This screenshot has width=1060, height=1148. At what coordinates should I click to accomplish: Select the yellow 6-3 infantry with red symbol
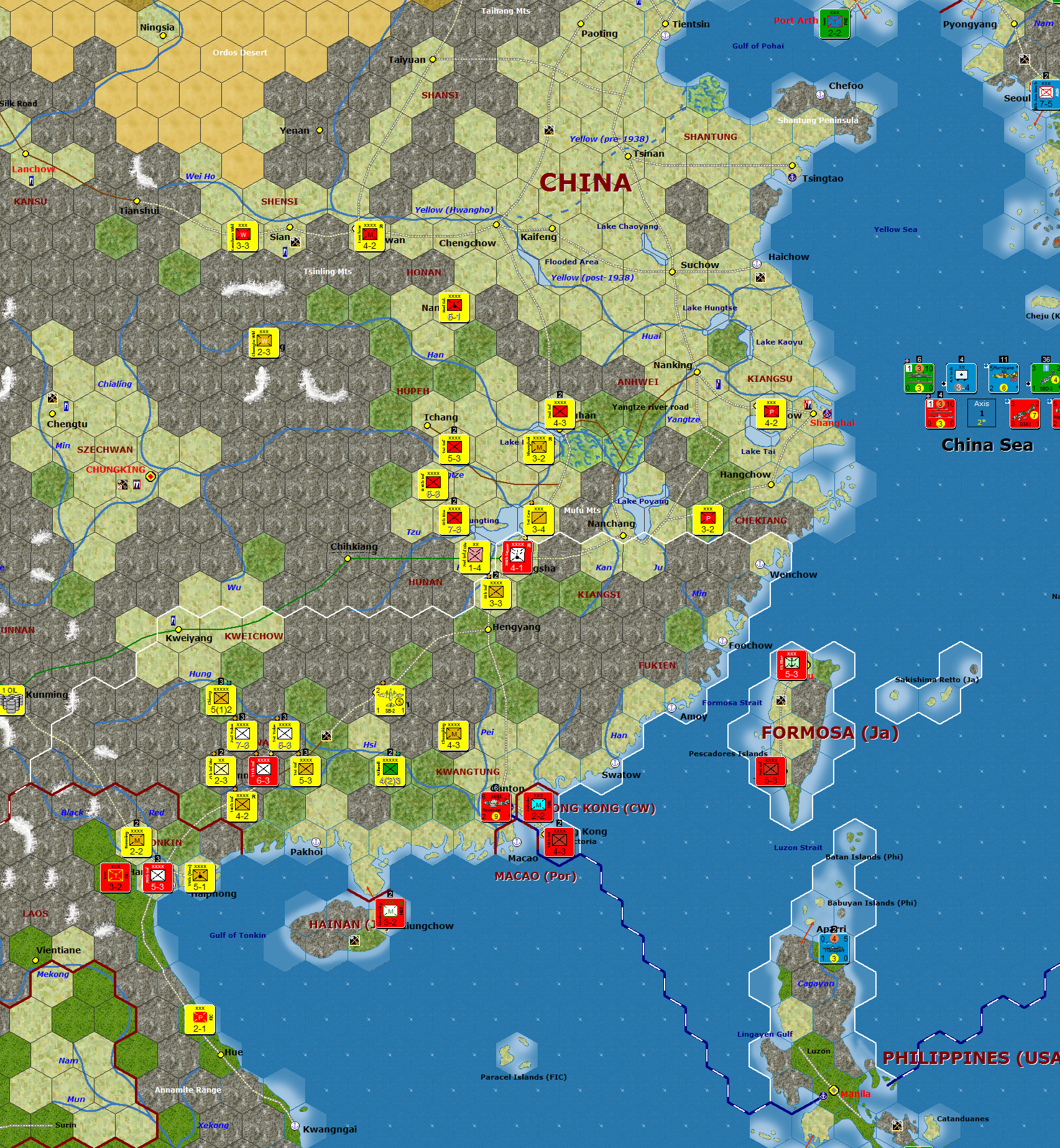tap(433, 485)
